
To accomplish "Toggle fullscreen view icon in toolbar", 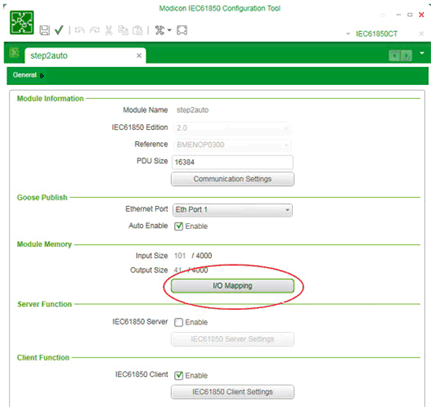I will (x=182, y=30).
